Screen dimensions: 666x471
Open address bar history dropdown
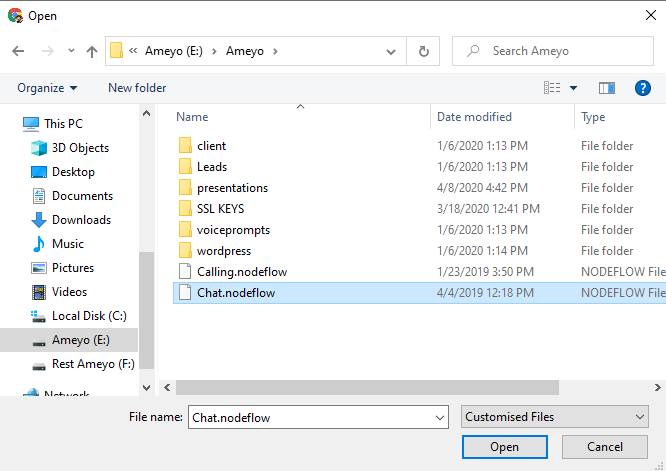click(x=391, y=52)
